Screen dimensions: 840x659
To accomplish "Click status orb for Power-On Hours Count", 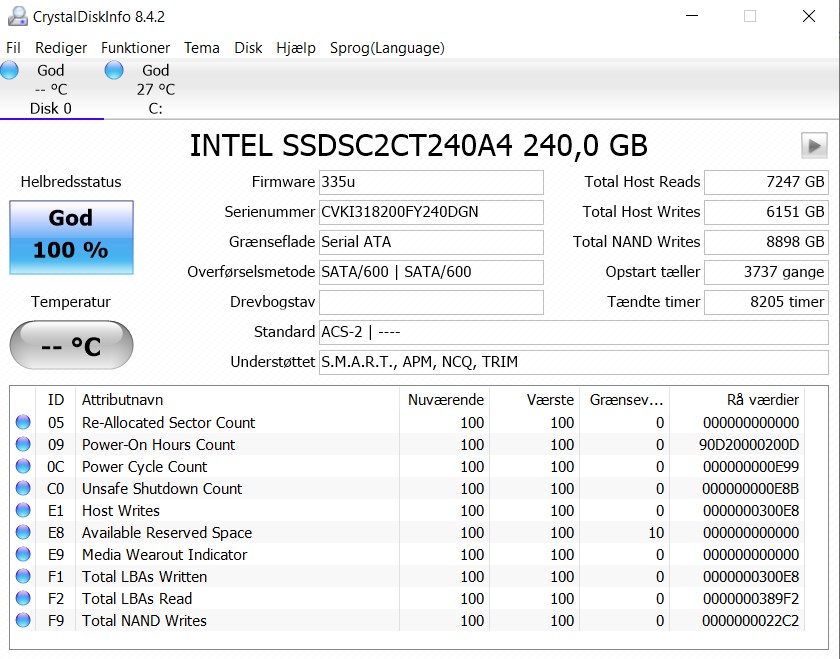I will tap(23, 444).
